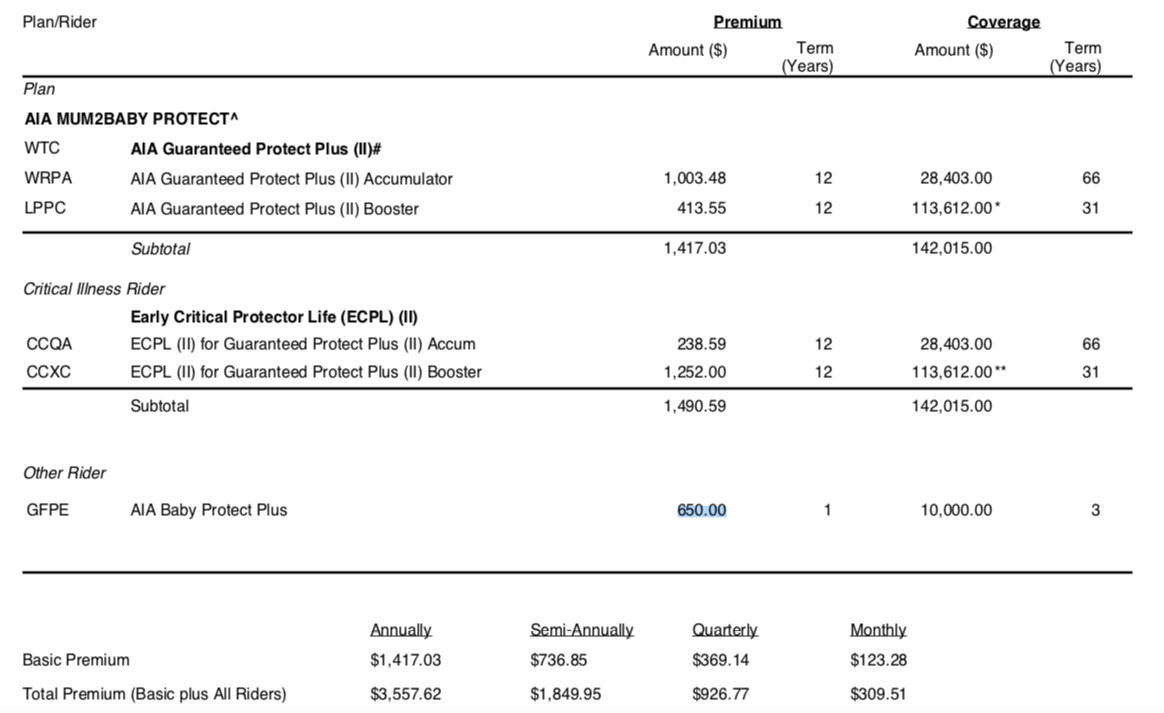
Task: Click the CCQA rider code
Action: pyautogui.click(x=49, y=344)
